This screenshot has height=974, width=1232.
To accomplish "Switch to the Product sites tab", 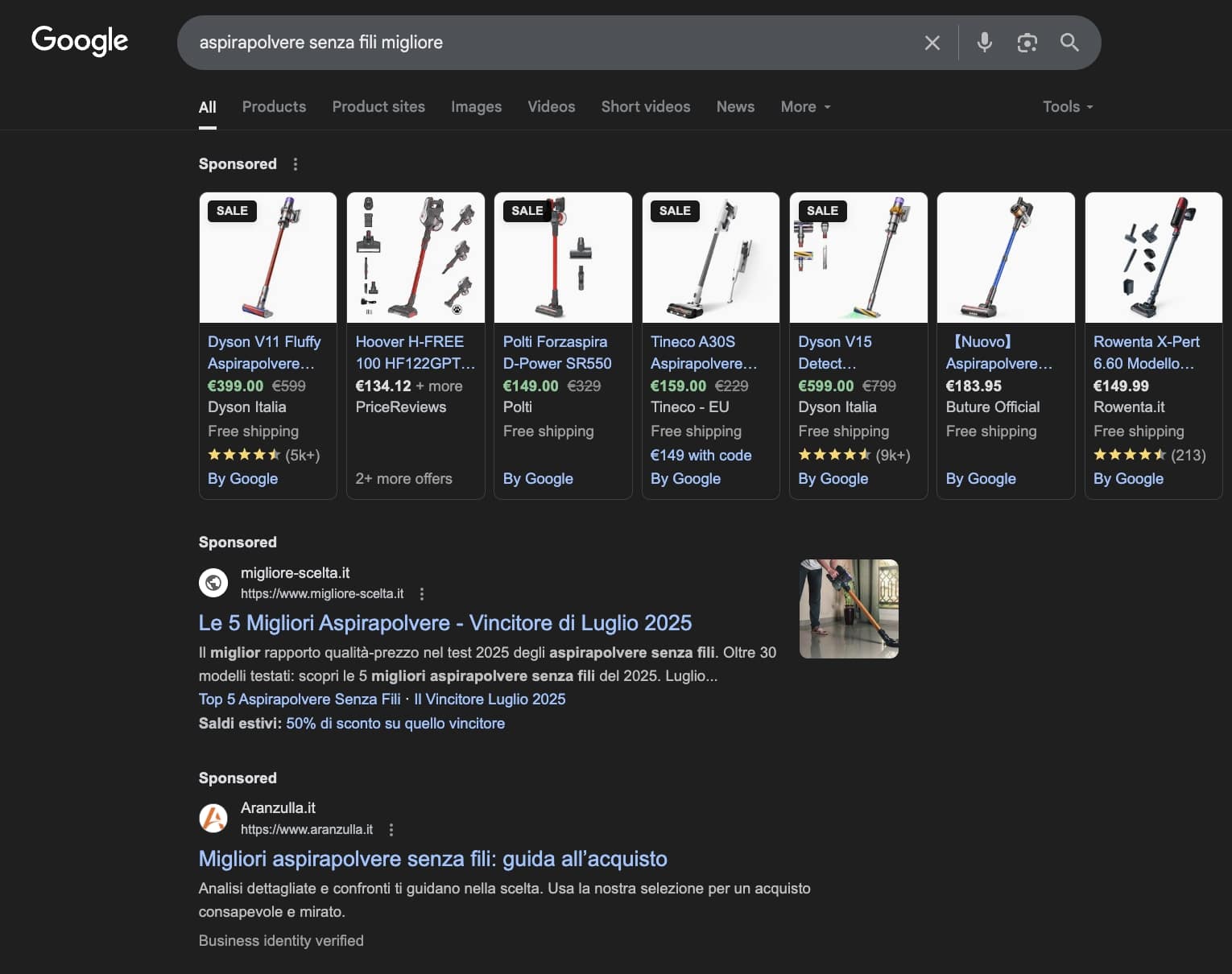I will tap(378, 107).
